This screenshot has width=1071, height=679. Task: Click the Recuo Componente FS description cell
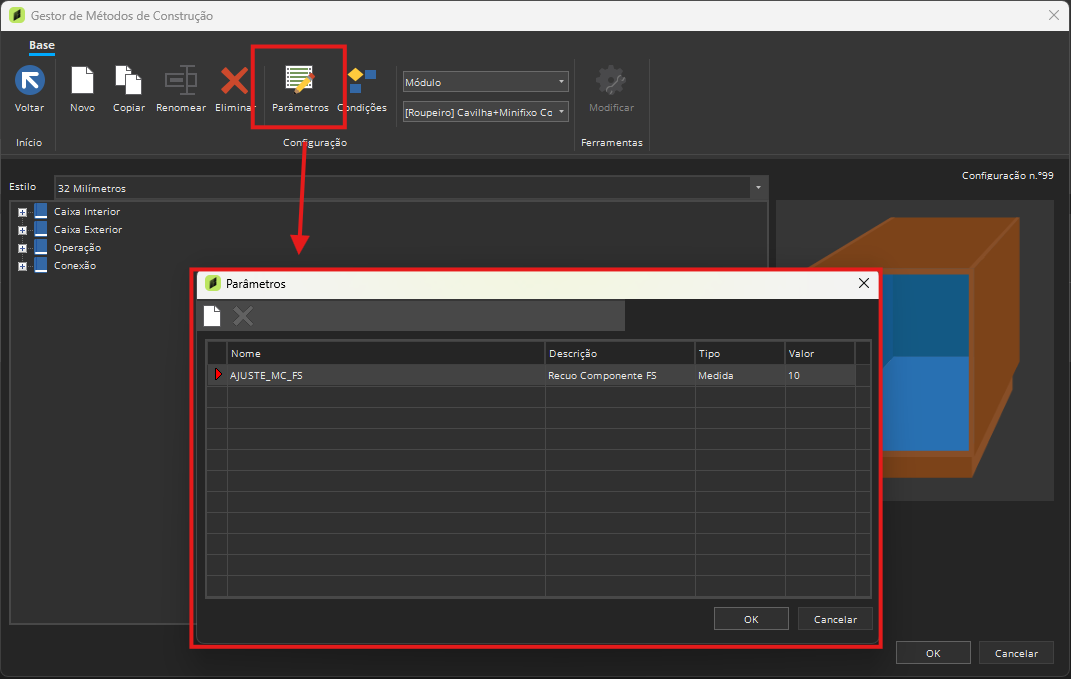pos(620,375)
